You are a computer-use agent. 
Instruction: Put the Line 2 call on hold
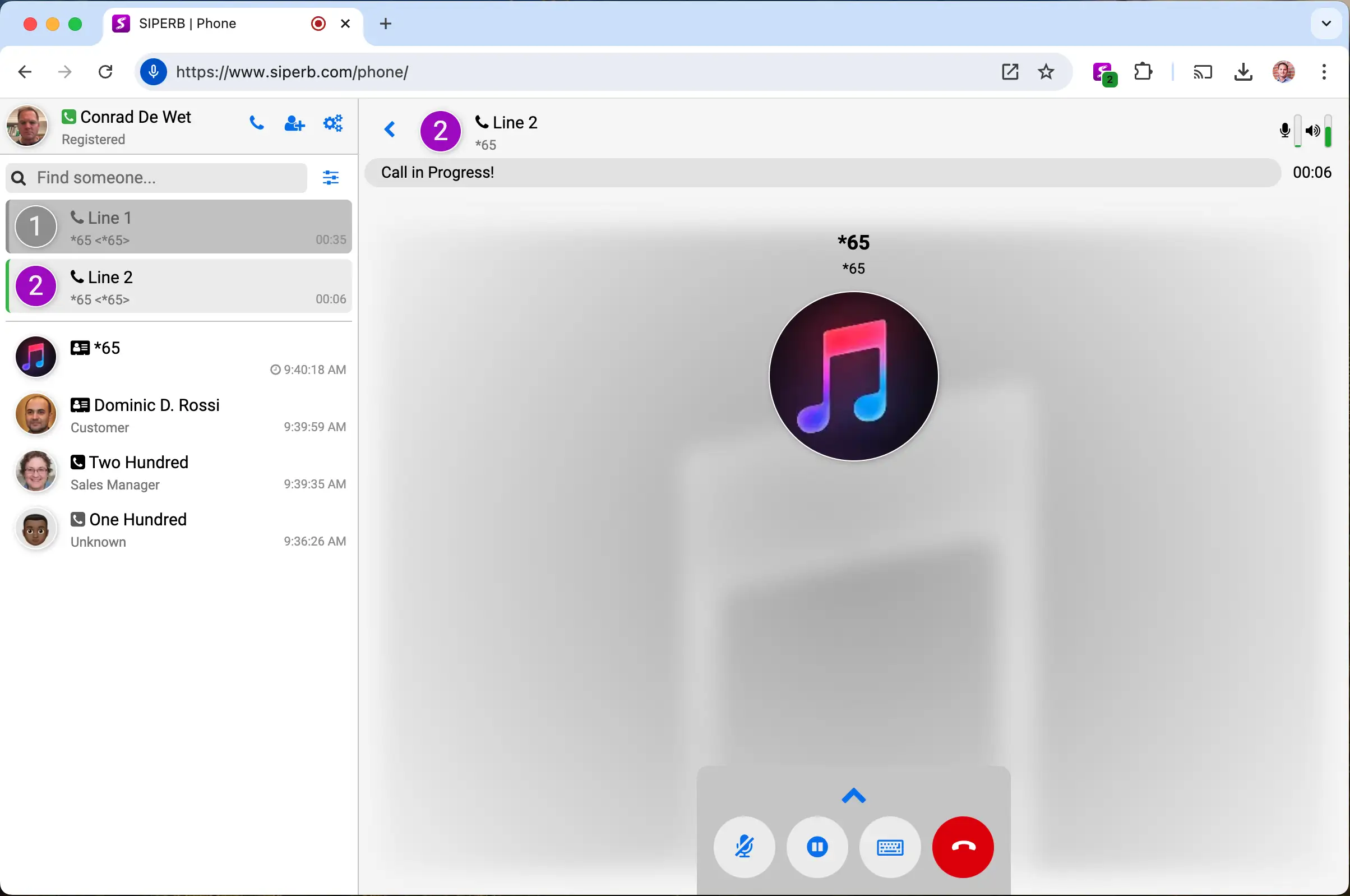[x=817, y=847]
